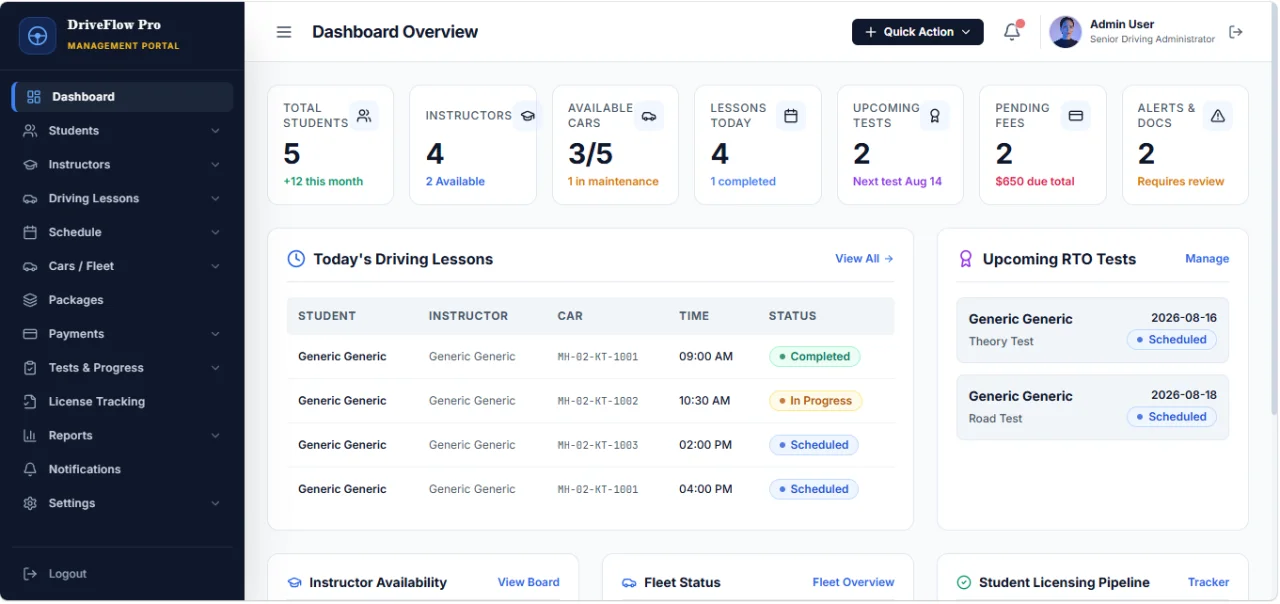1280x604 pixels.
Task: Expand the Instructors submenu chevron
Action: pyautogui.click(x=215, y=165)
